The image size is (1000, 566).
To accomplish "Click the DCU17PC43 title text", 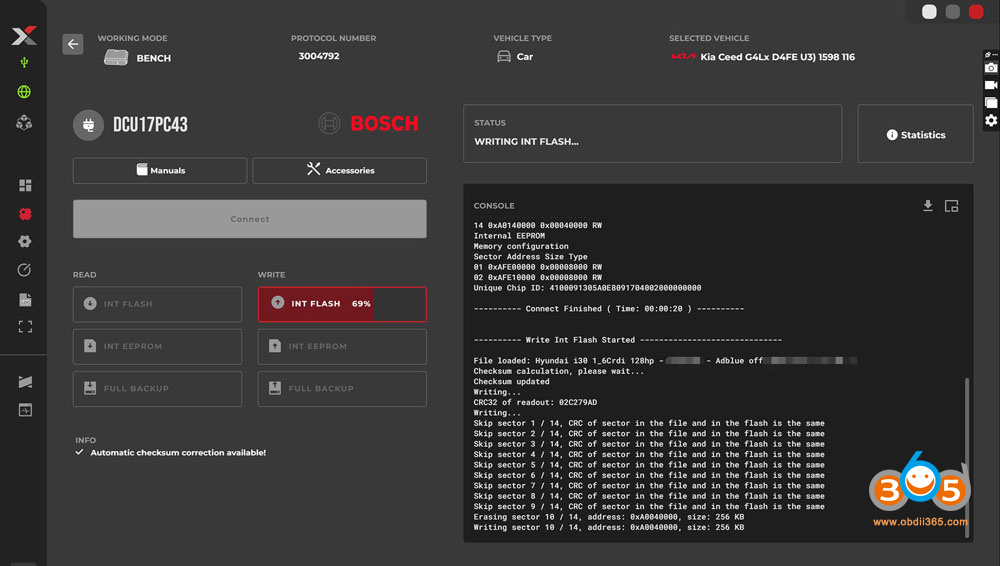I will tap(151, 124).
